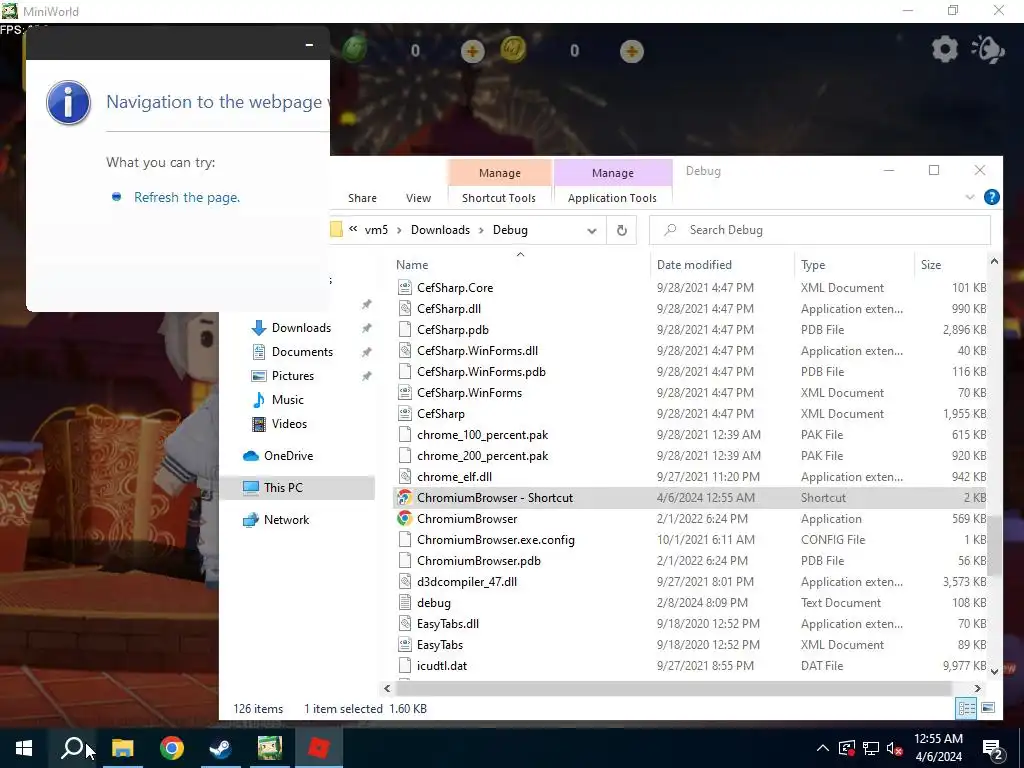Expand the File Explorer ribbon chevron
This screenshot has width=1024, height=768.
point(970,197)
